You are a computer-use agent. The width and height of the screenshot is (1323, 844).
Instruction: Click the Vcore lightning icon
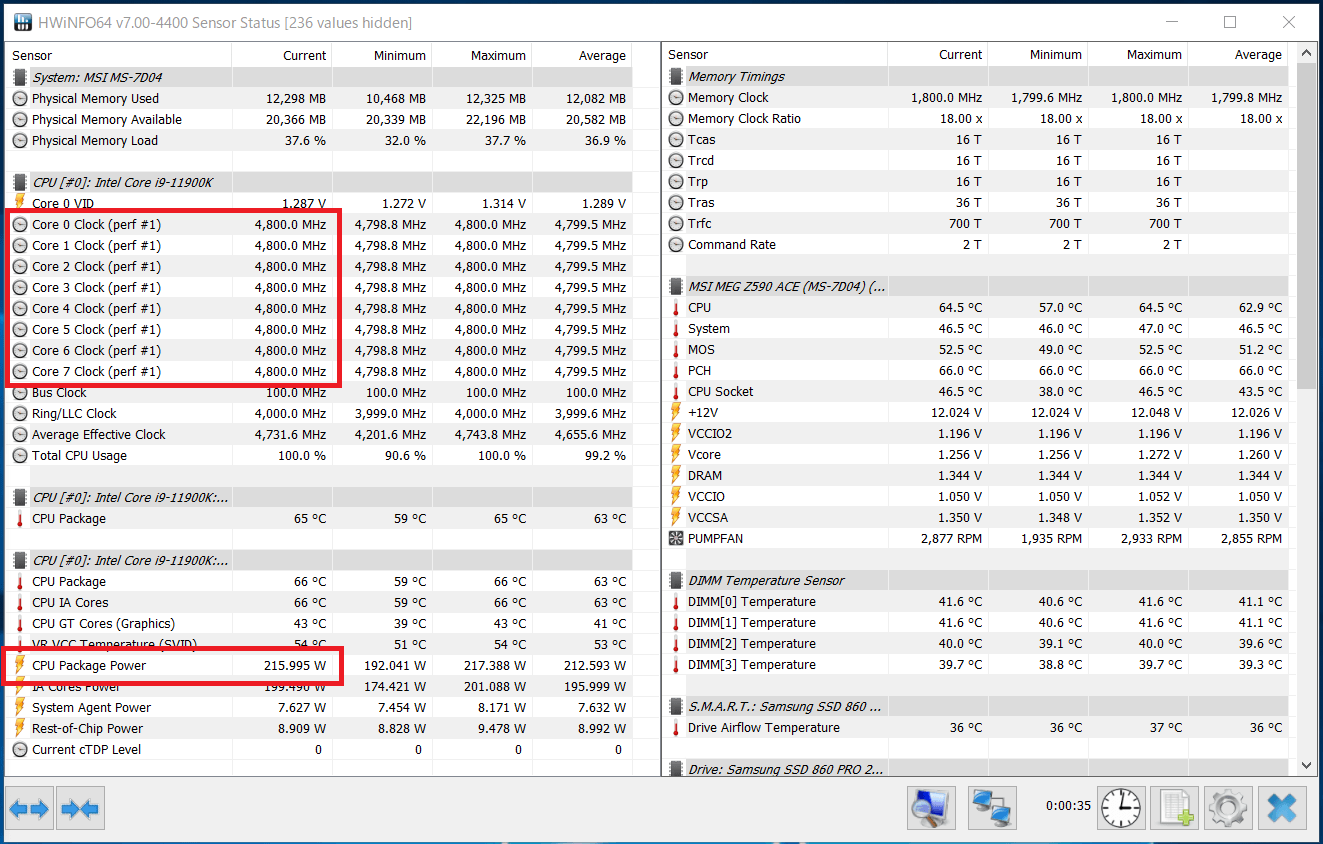tap(676, 454)
